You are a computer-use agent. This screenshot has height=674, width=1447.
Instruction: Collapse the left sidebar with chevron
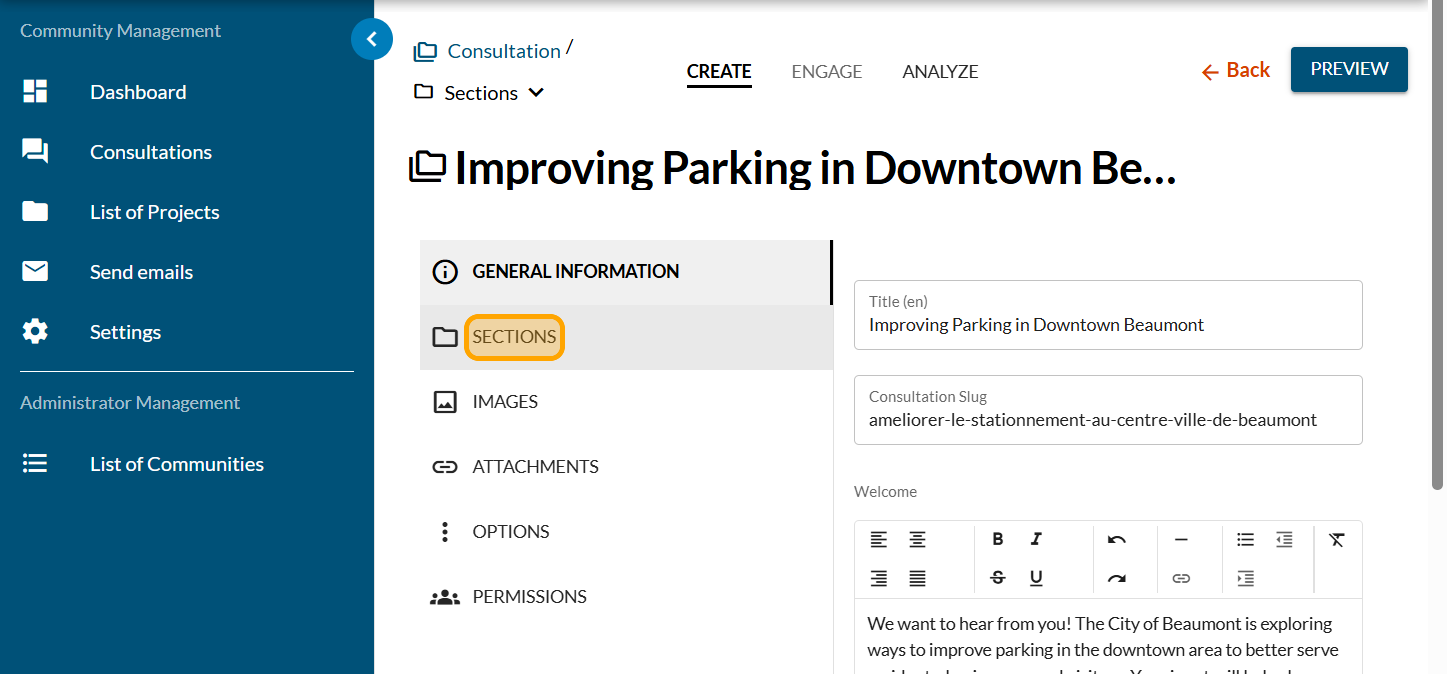coord(372,40)
